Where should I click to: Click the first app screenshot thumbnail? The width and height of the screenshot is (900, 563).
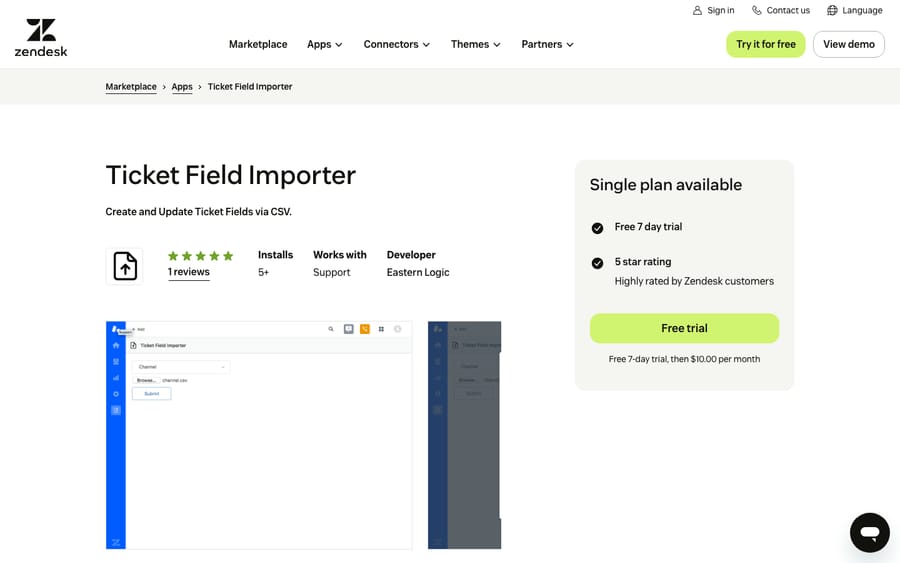tap(259, 435)
